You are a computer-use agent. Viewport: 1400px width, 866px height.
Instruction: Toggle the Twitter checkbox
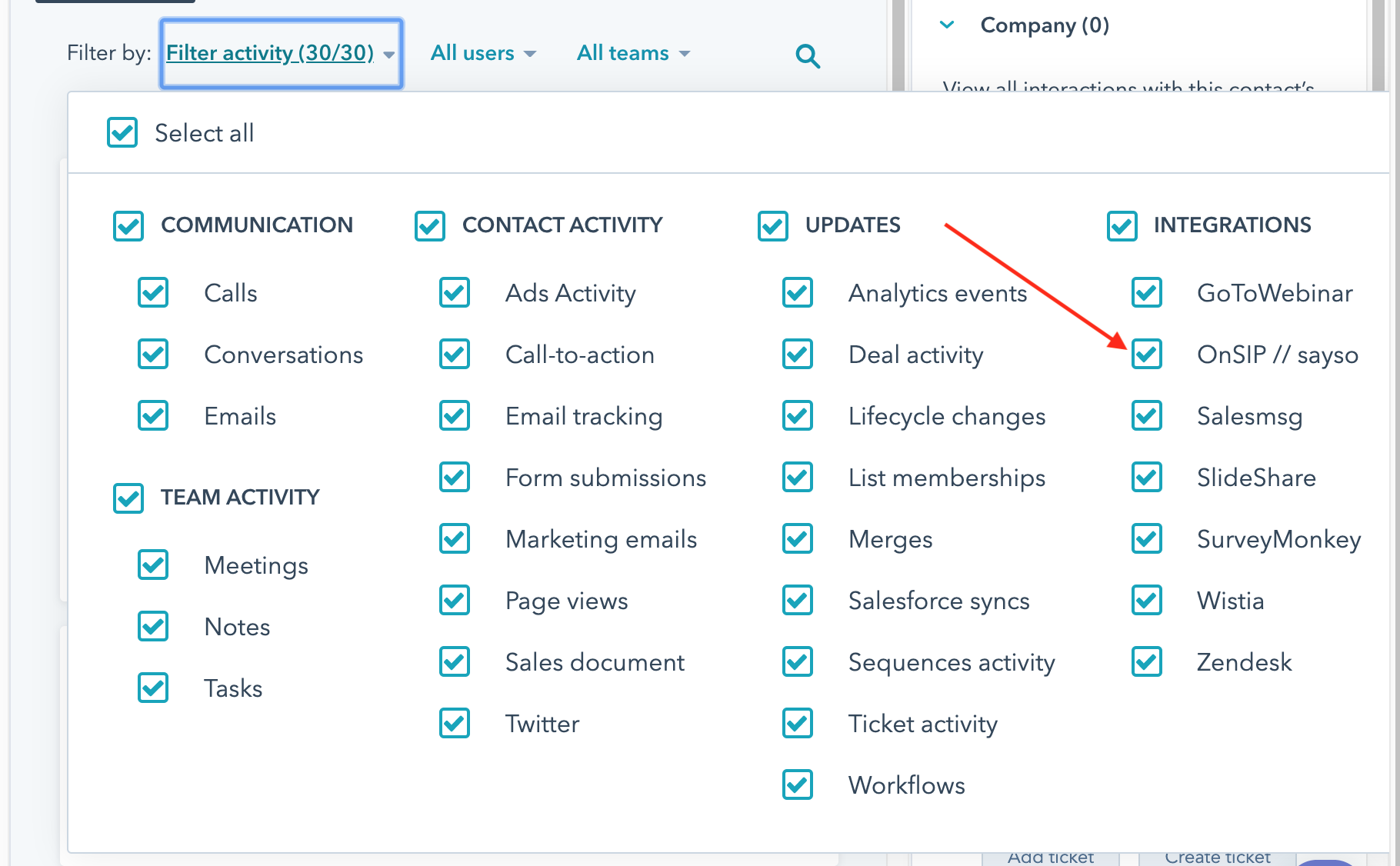(455, 723)
